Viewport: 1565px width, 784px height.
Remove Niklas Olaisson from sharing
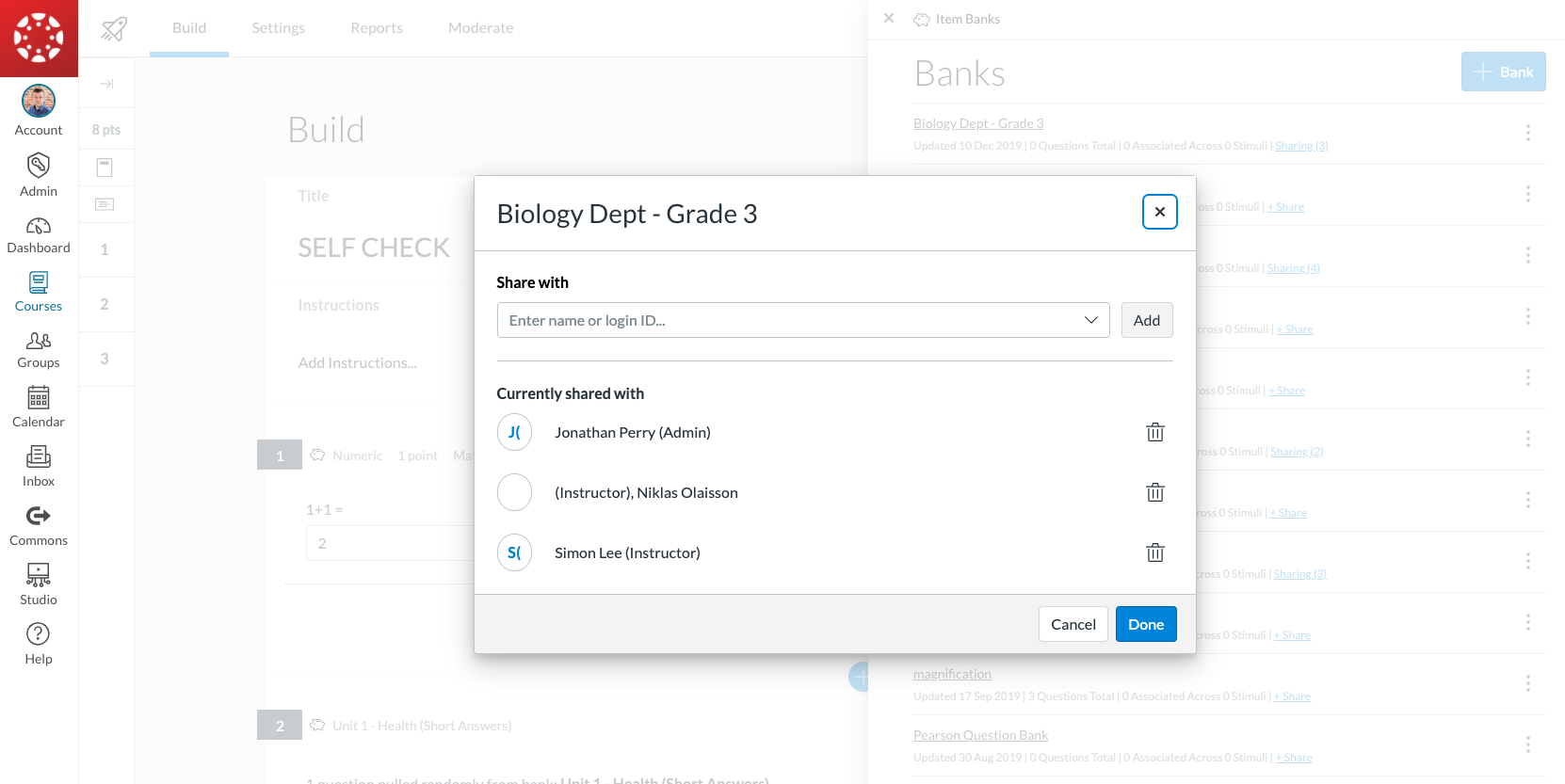pos(1155,492)
